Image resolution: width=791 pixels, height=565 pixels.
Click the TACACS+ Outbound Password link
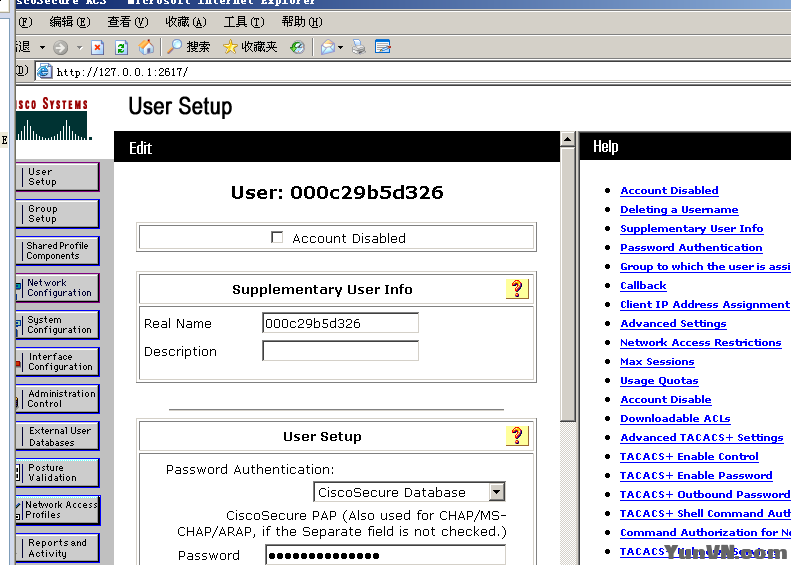pyautogui.click(x=705, y=494)
